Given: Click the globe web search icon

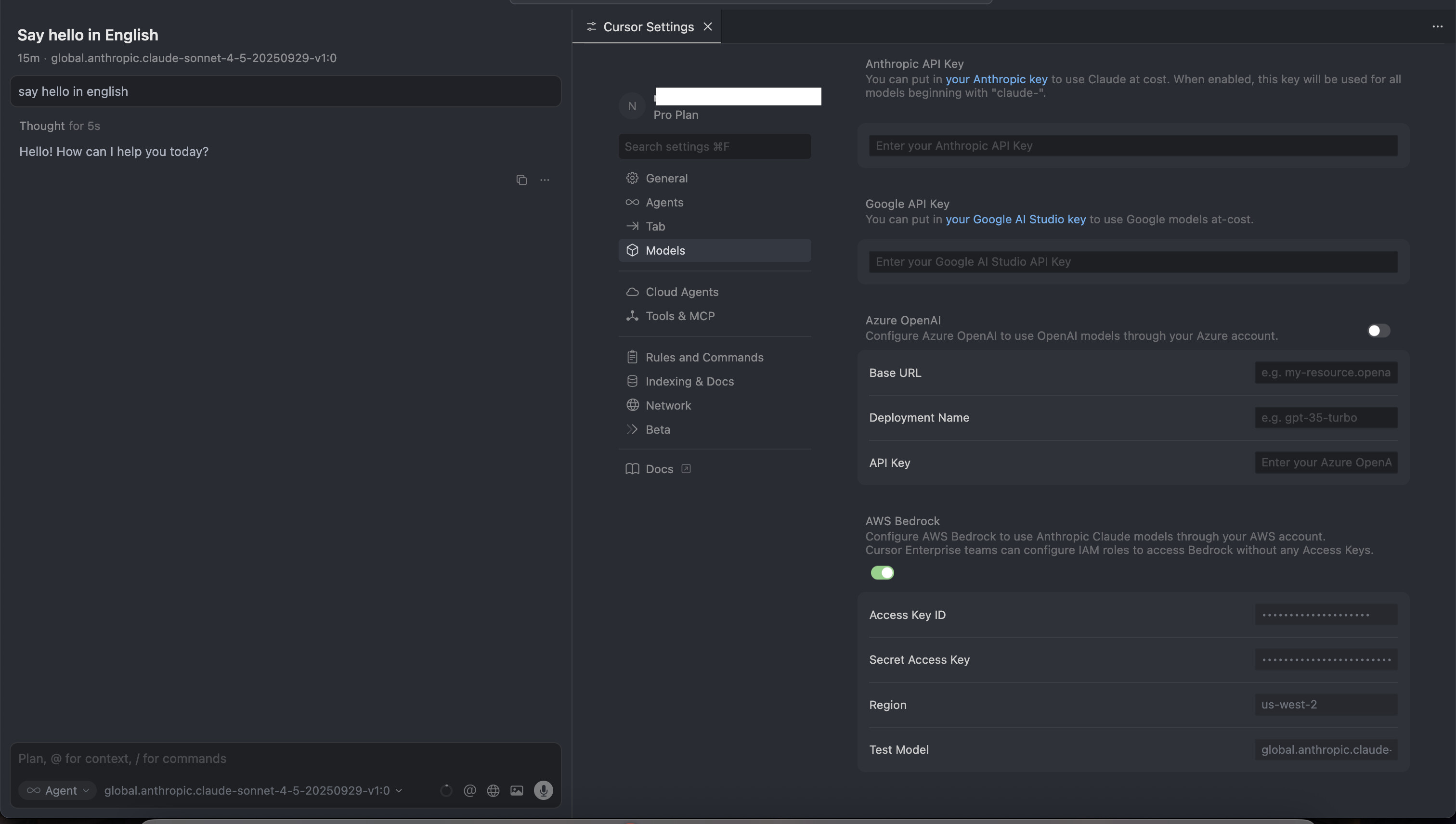Looking at the screenshot, I should 493,790.
